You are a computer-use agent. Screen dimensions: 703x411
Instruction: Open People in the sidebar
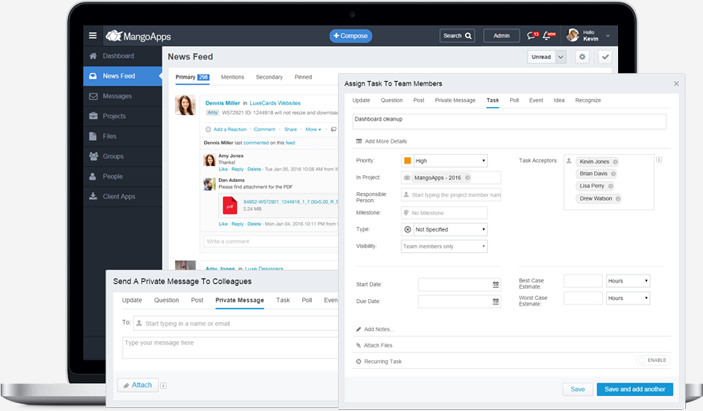tap(122, 177)
